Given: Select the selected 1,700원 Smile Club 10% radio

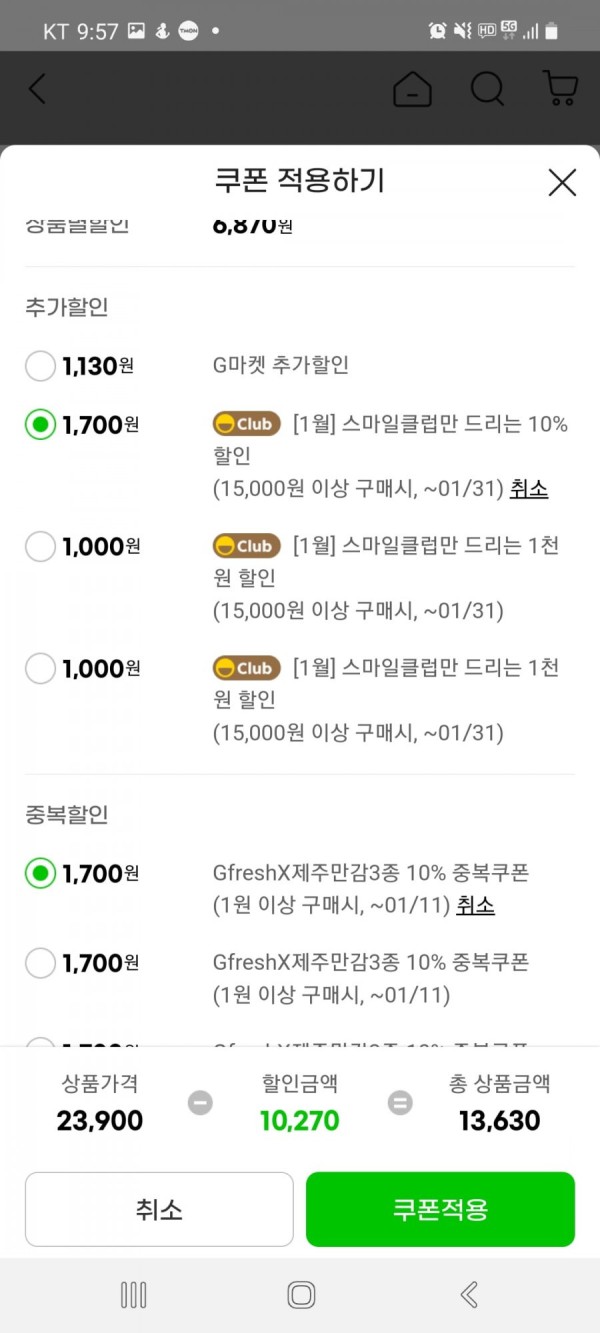Looking at the screenshot, I should [40, 425].
